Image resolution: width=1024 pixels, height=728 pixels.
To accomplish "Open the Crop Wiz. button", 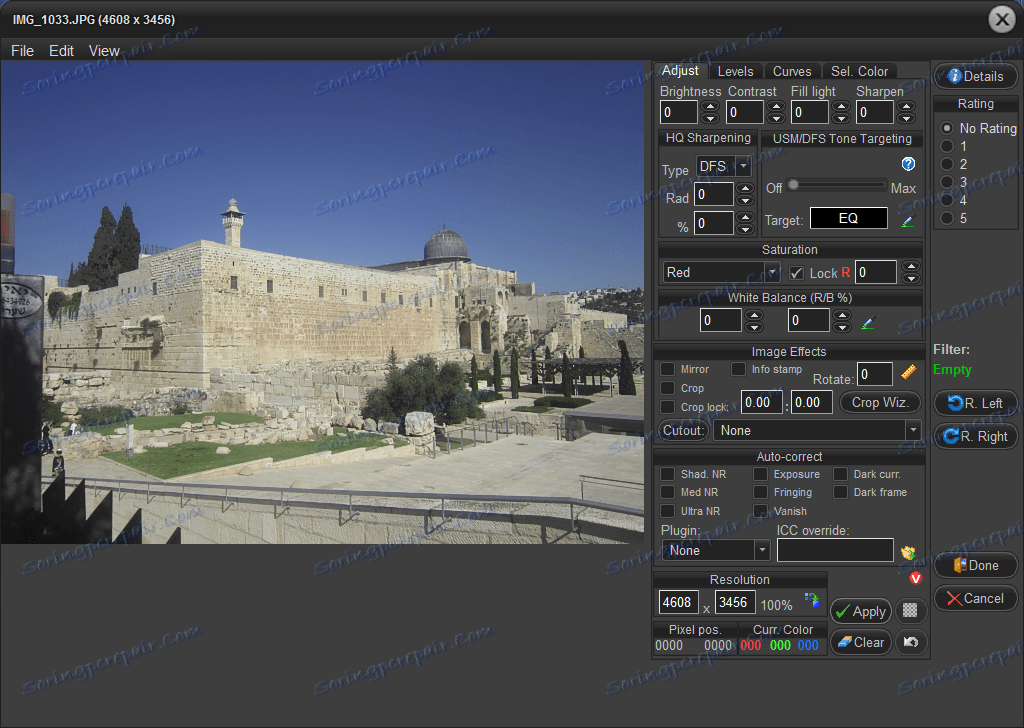I will click(880, 402).
